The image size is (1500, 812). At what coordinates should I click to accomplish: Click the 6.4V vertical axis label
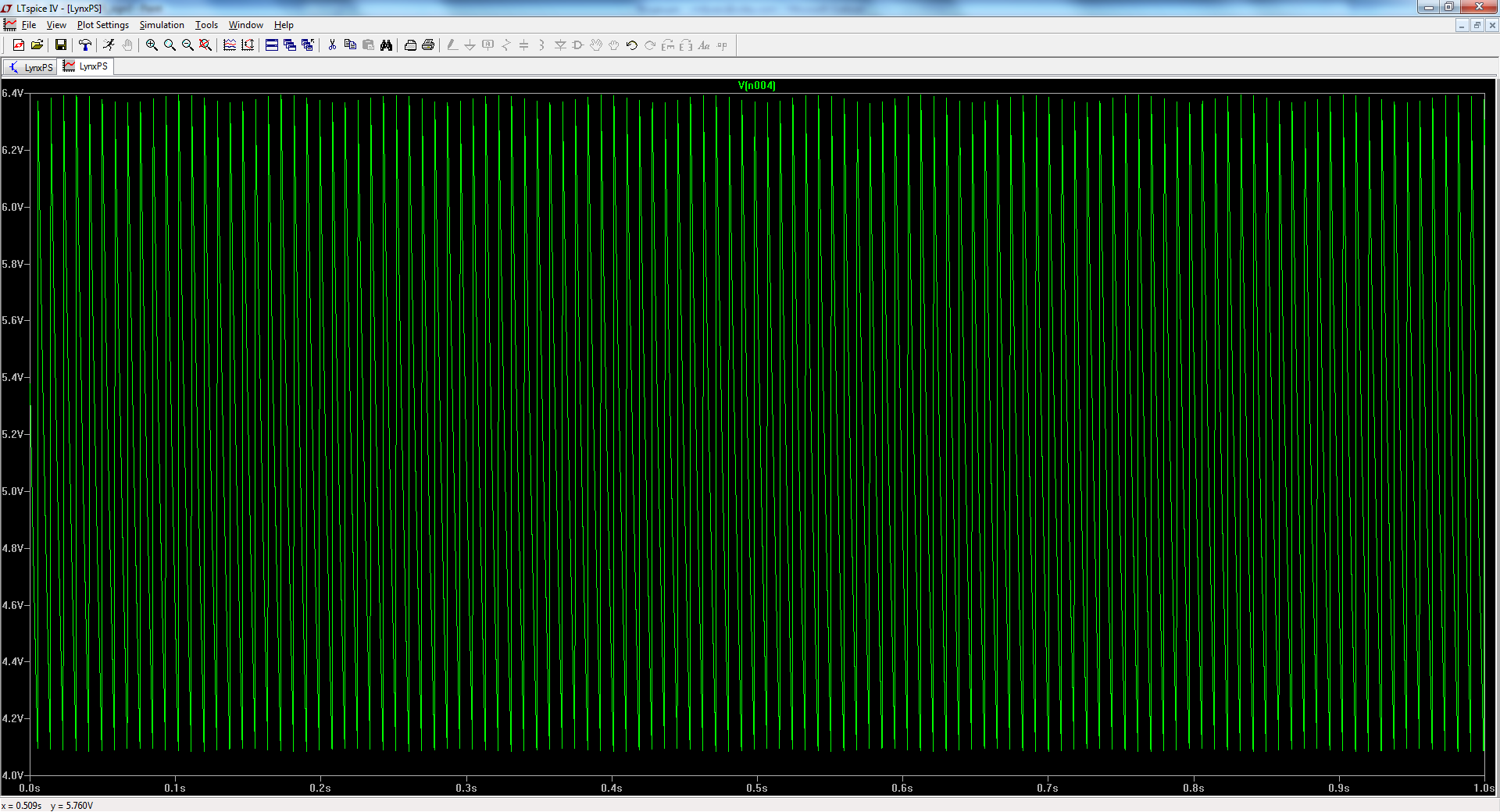click(x=12, y=93)
